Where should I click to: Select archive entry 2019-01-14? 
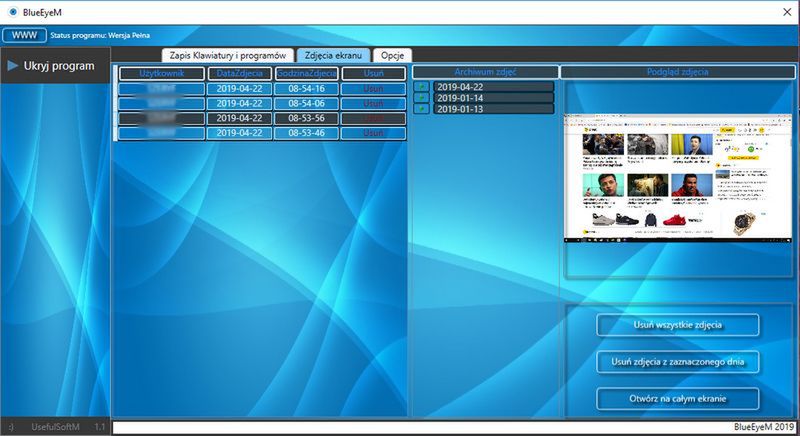(x=493, y=98)
